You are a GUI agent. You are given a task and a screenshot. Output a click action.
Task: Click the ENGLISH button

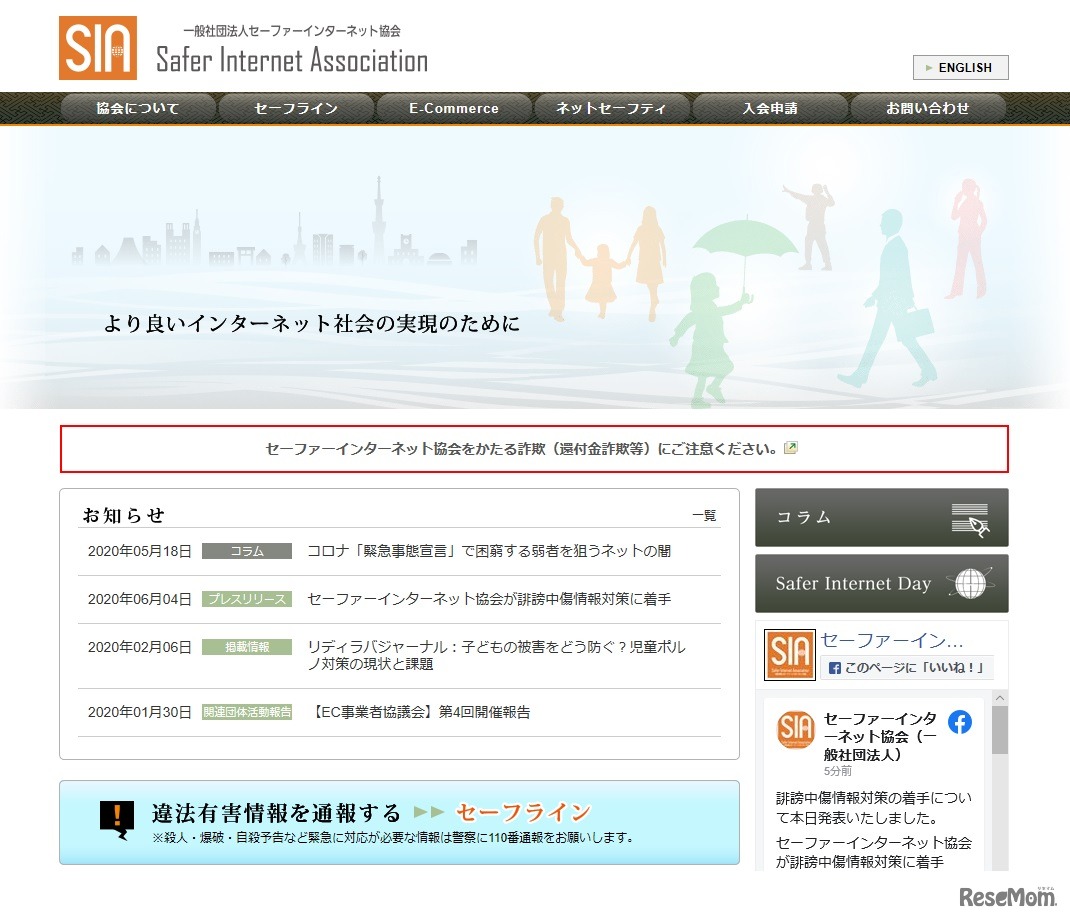(960, 67)
